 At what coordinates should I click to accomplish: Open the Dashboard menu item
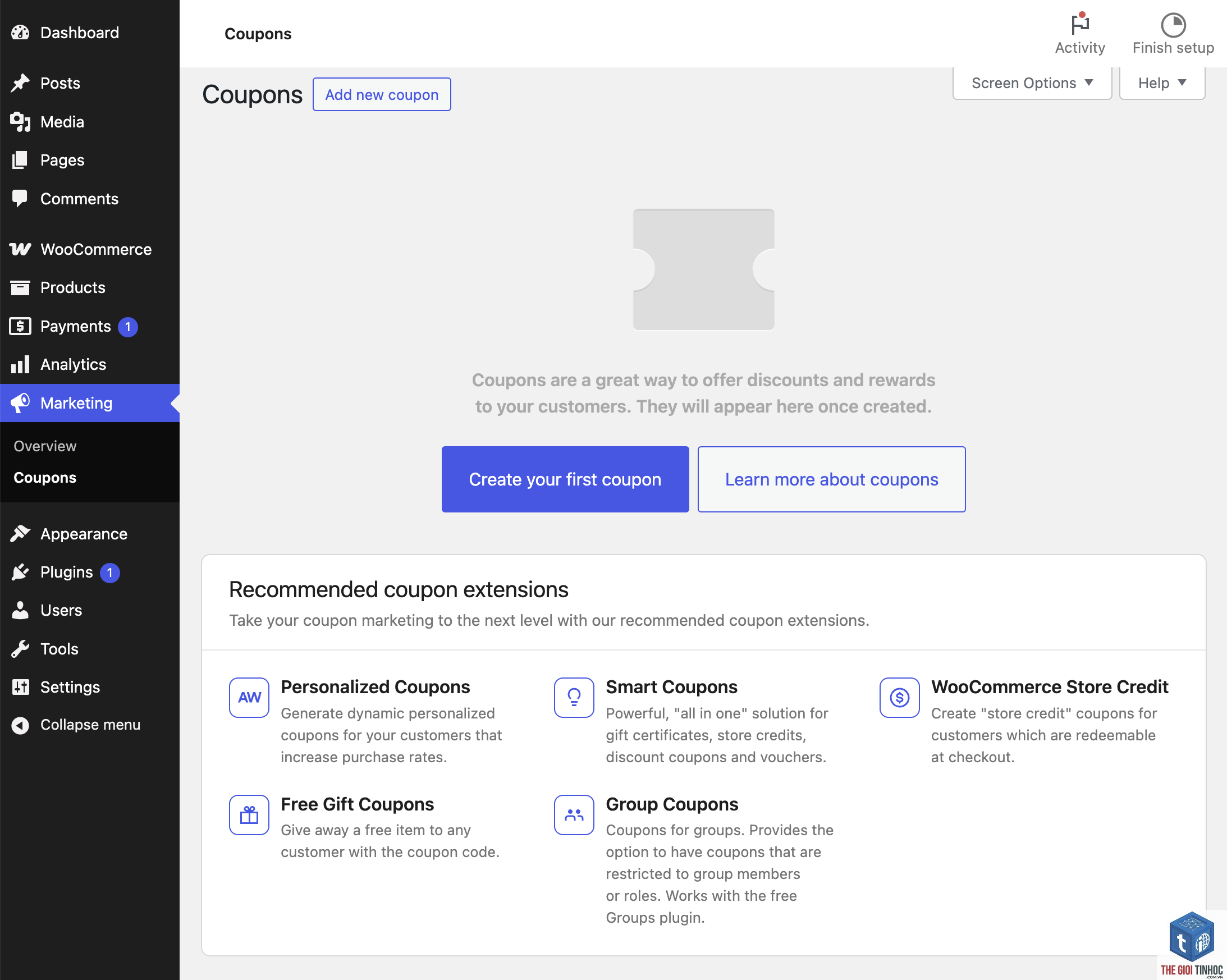[90, 33]
